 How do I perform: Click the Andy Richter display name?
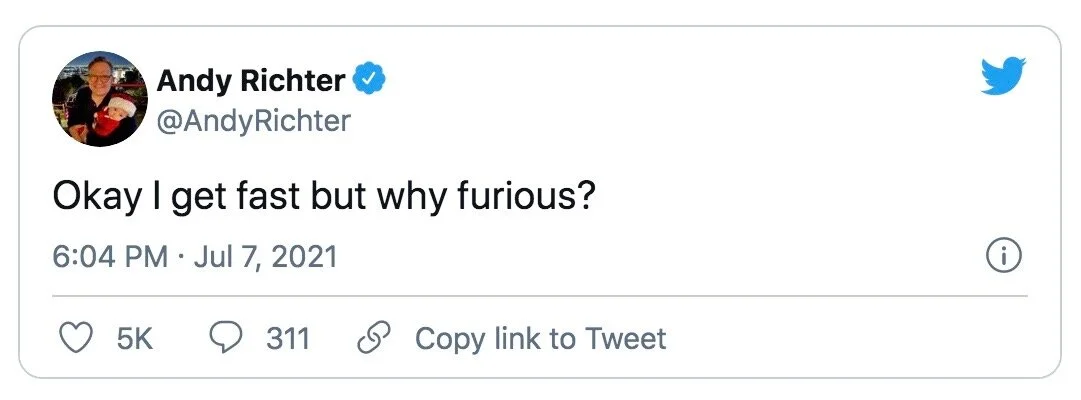(251, 80)
